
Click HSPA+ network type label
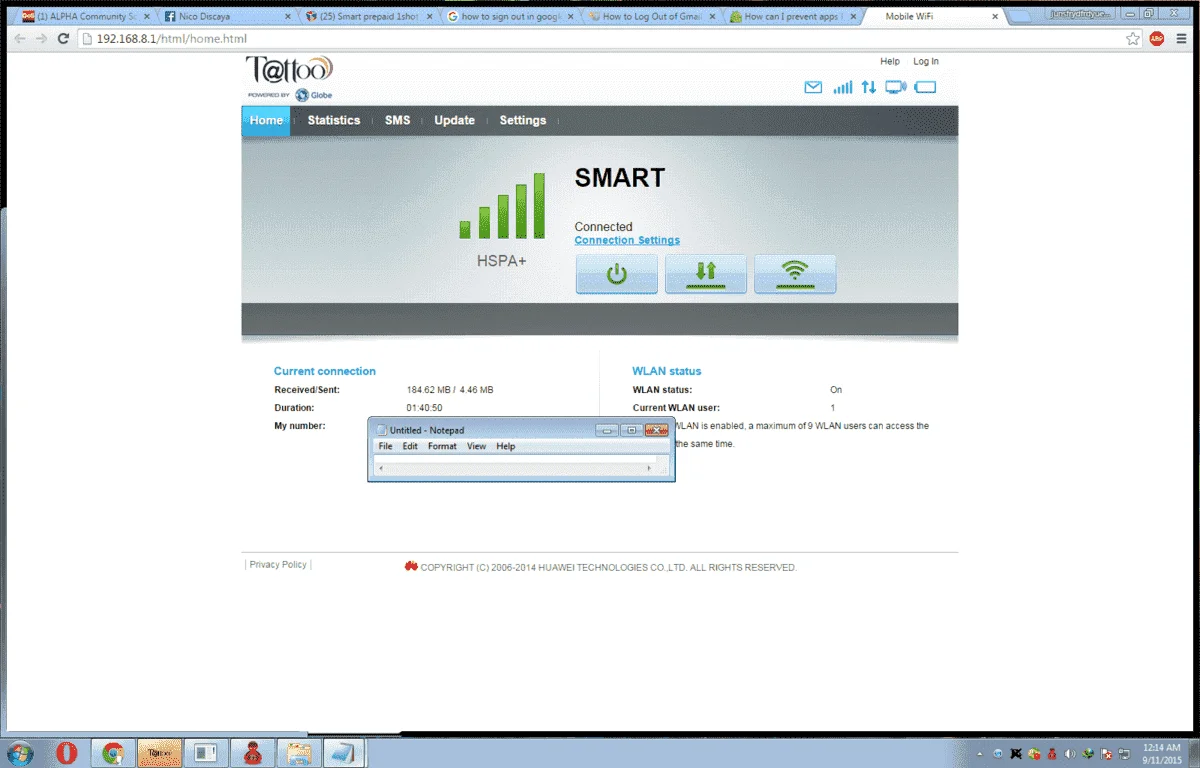coord(501,261)
